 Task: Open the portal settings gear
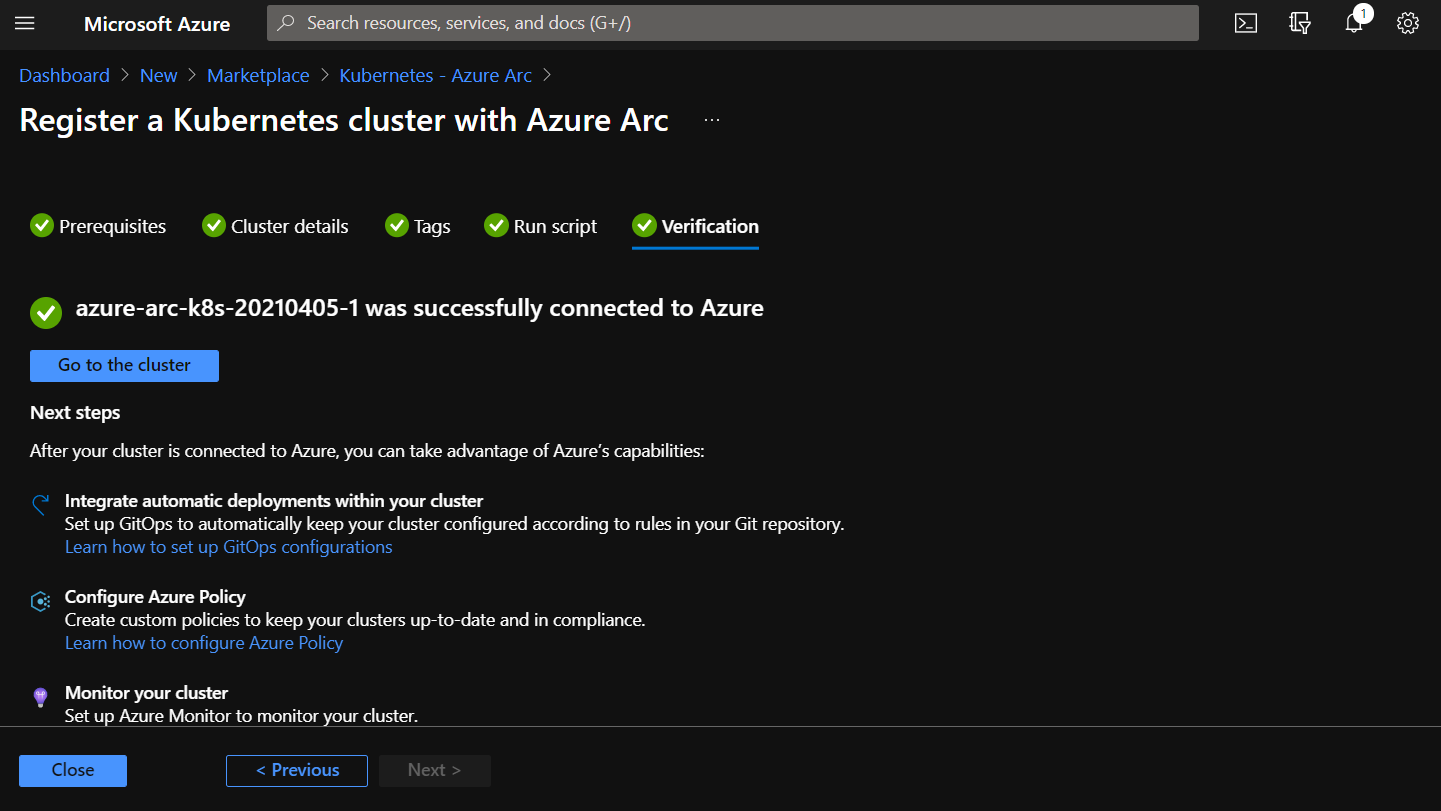click(1407, 23)
